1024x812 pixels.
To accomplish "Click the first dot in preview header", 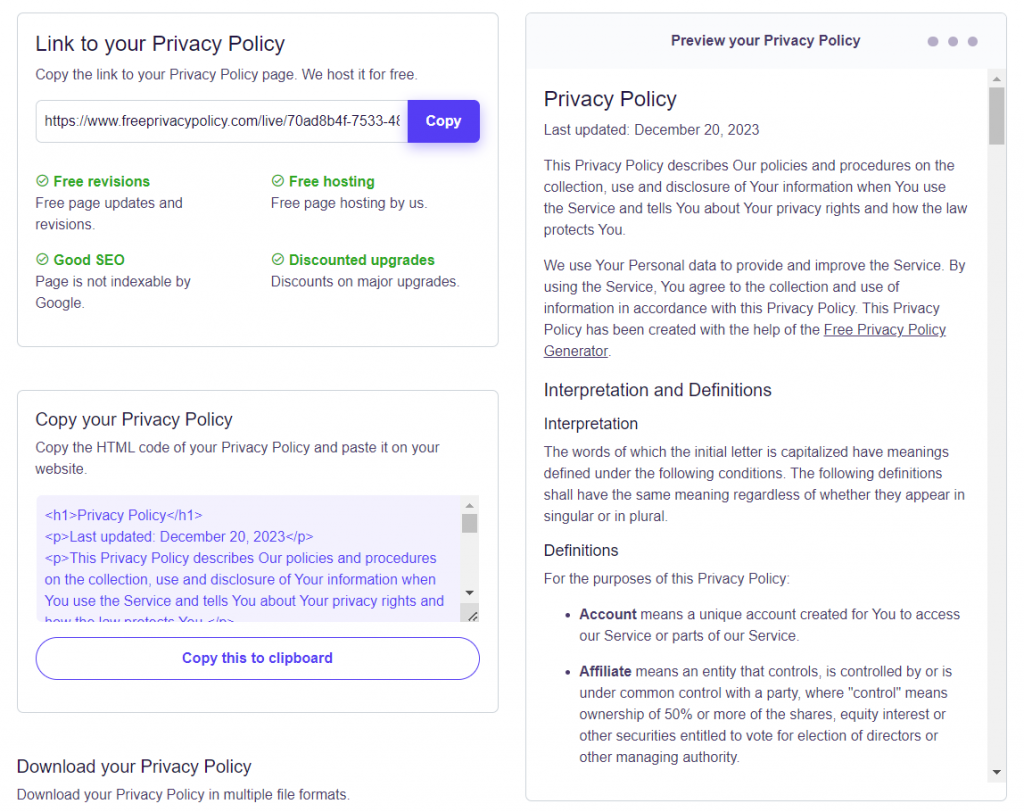I will coord(932,41).
